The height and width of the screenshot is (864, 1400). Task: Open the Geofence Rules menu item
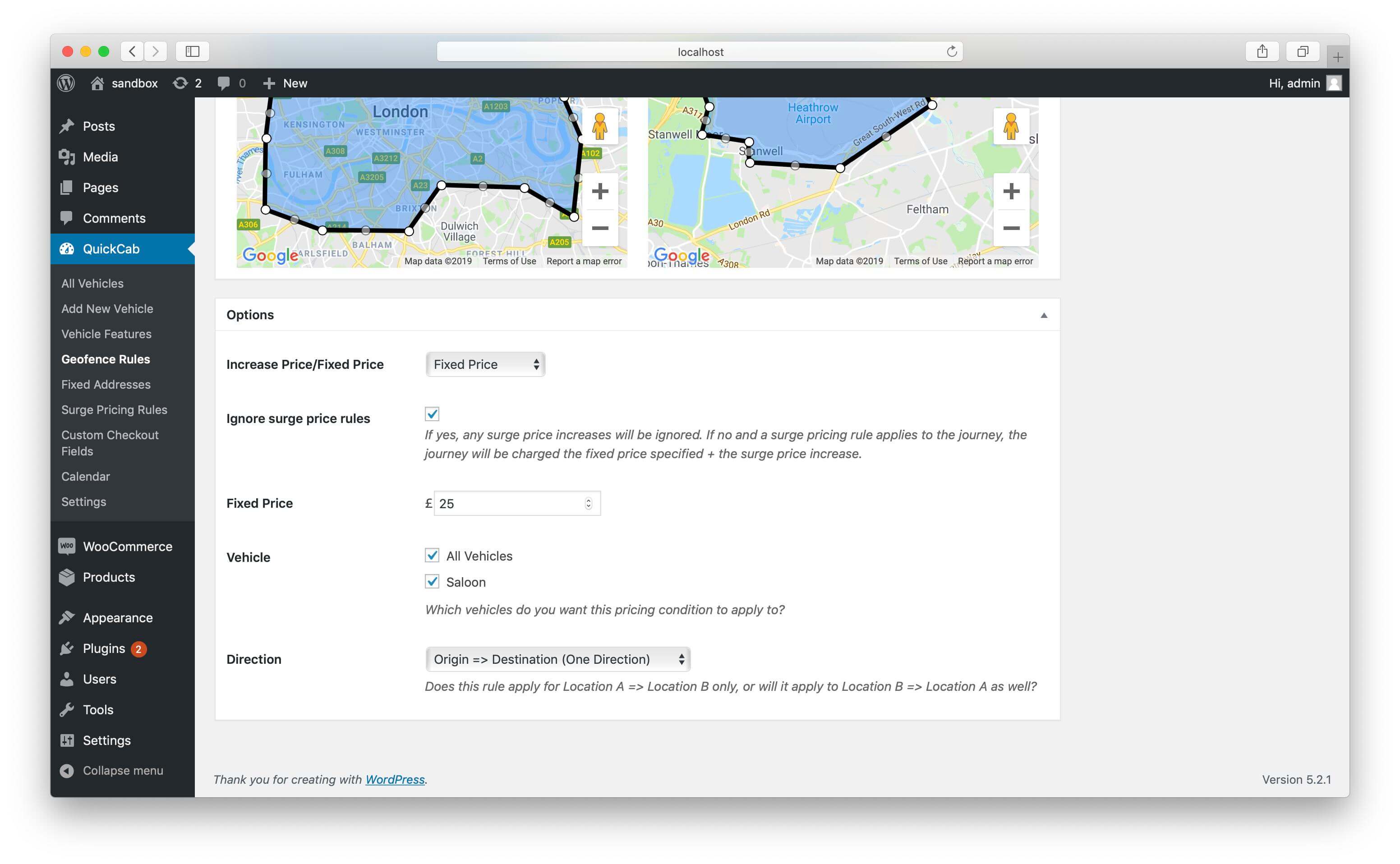[106, 359]
